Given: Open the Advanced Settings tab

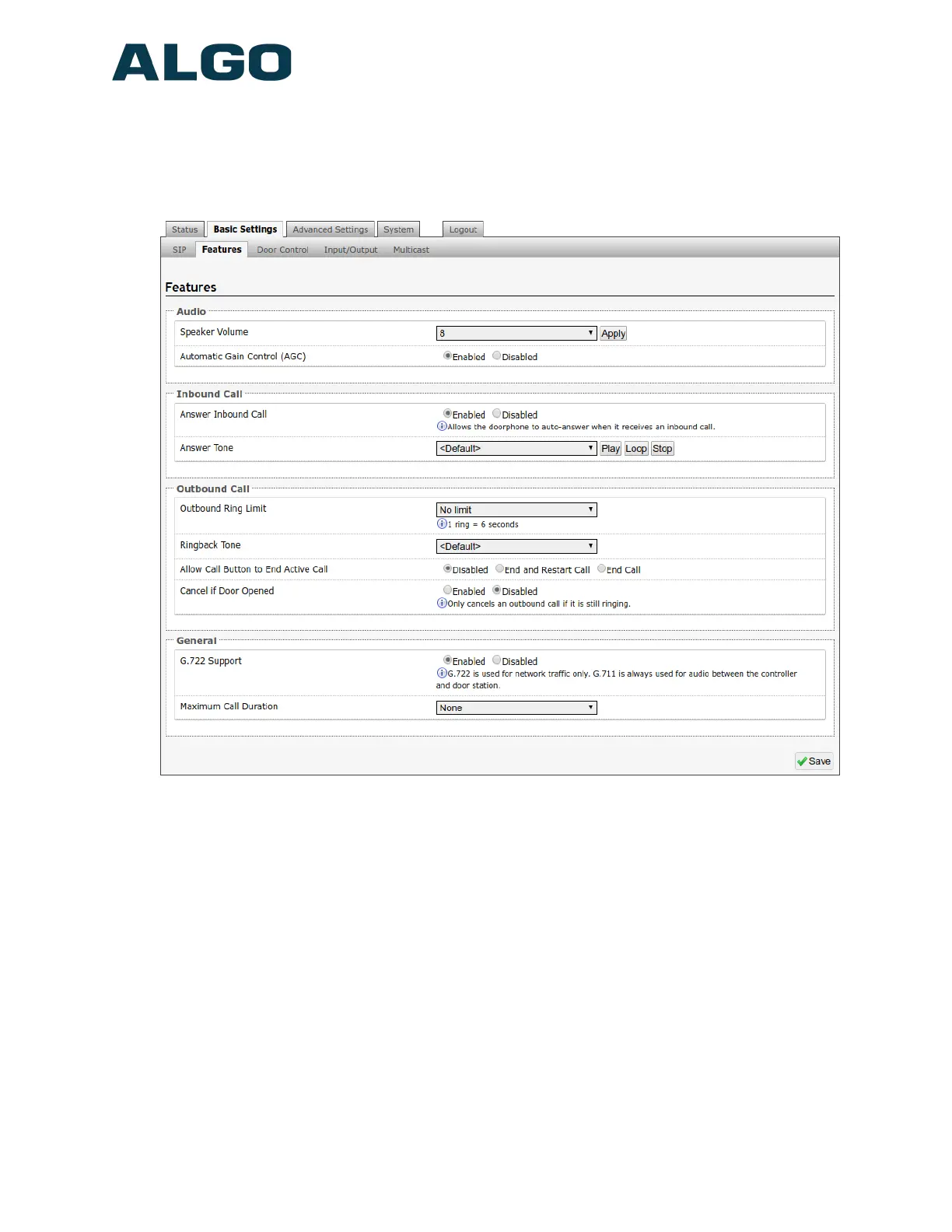Looking at the screenshot, I should tap(331, 229).
